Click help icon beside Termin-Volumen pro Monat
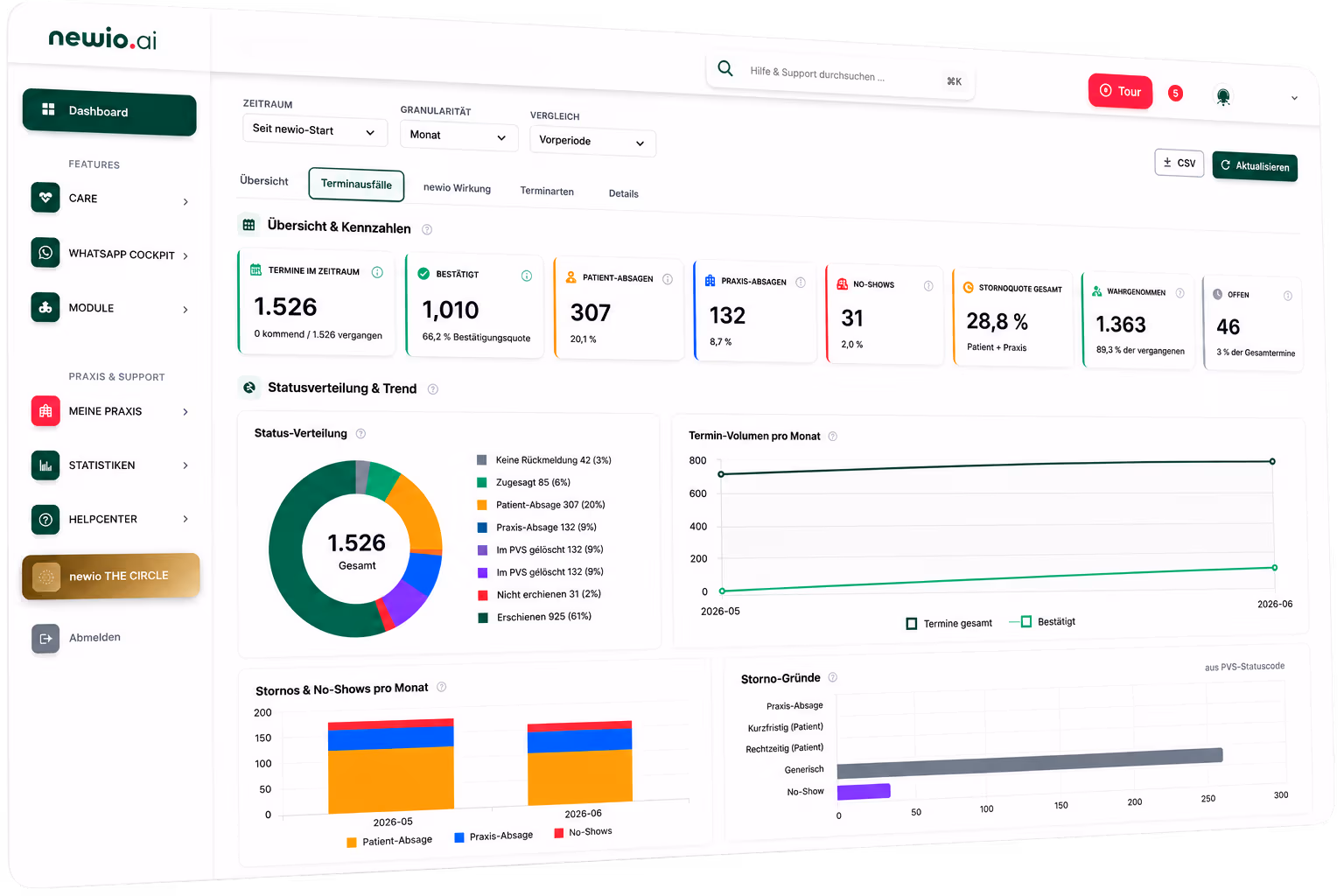 (833, 437)
